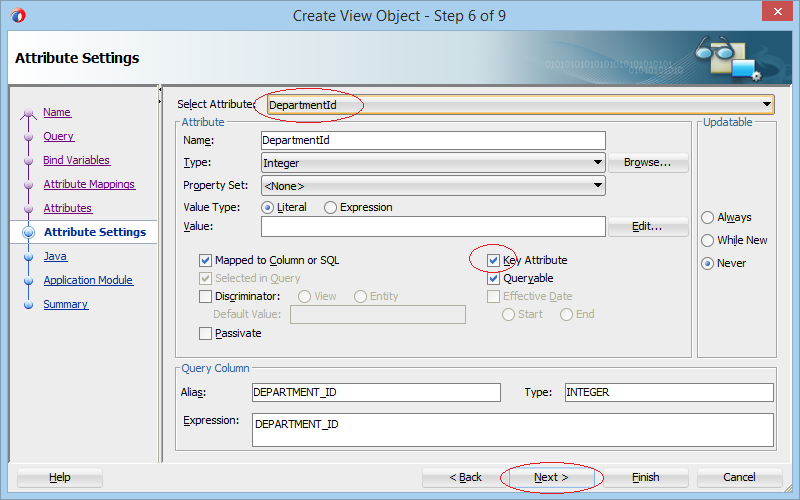
Task: Go to the Query step
Action: (x=59, y=136)
